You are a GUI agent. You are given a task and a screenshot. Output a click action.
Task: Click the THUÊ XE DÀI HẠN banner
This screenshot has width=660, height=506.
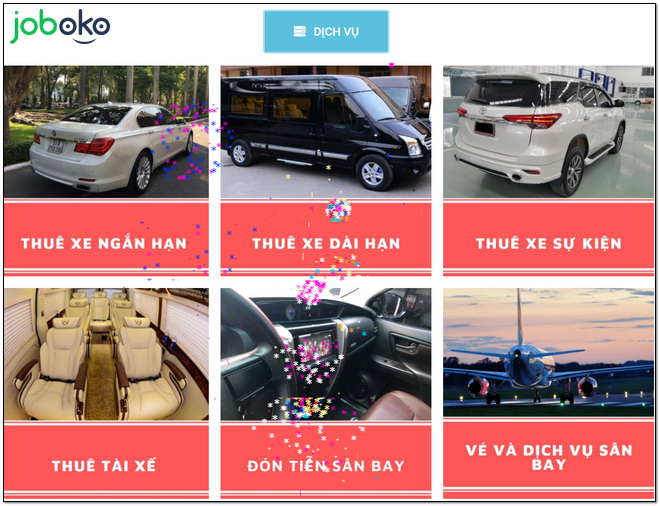[x=326, y=237]
